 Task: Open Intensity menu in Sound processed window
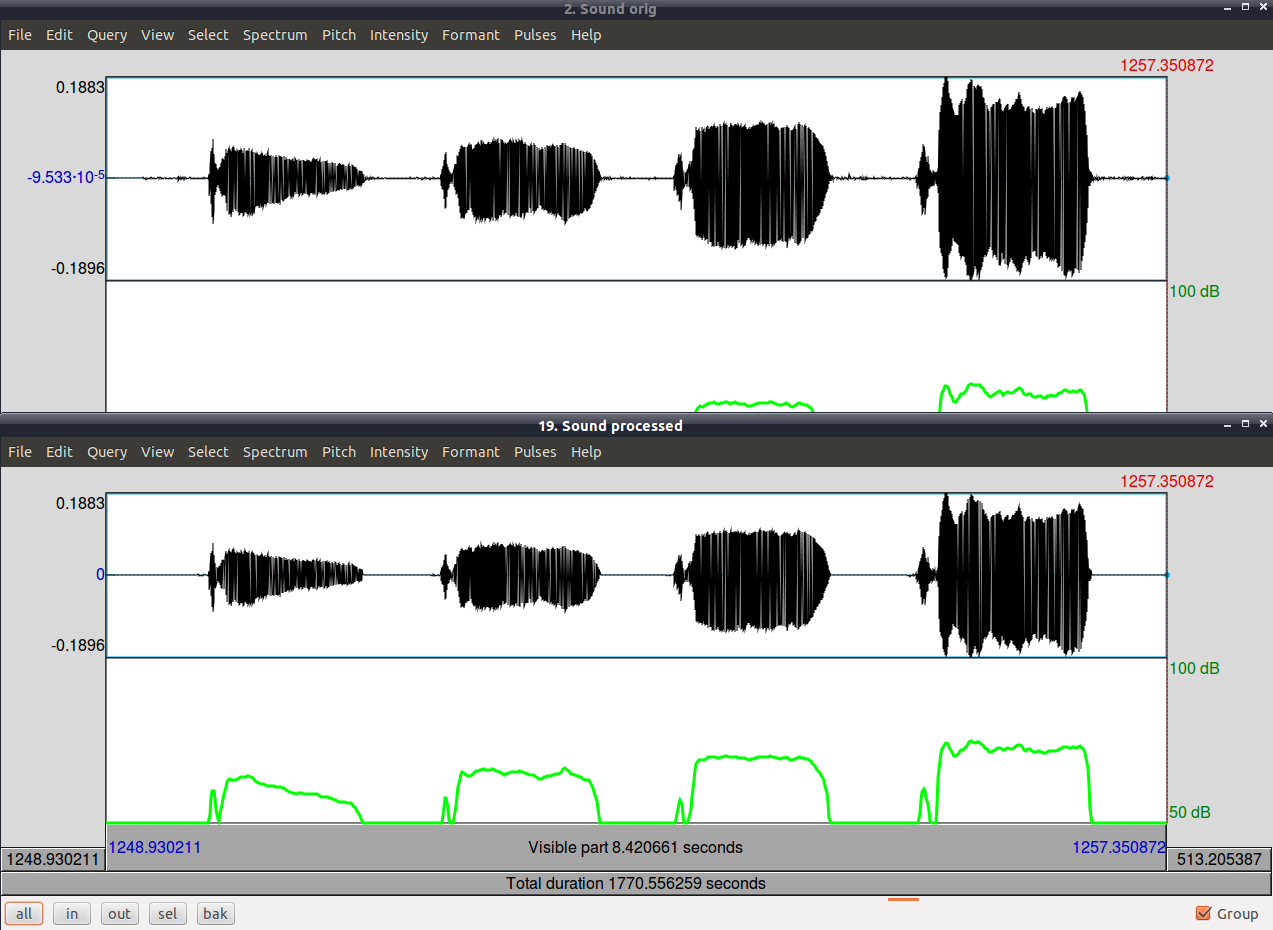click(x=399, y=452)
